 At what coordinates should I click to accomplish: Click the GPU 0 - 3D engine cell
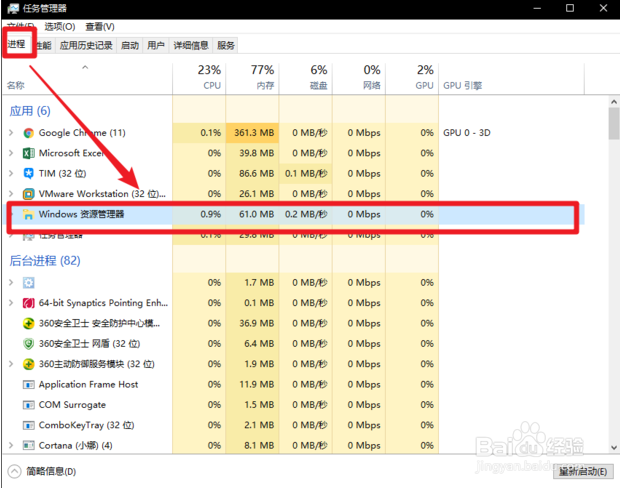467,133
